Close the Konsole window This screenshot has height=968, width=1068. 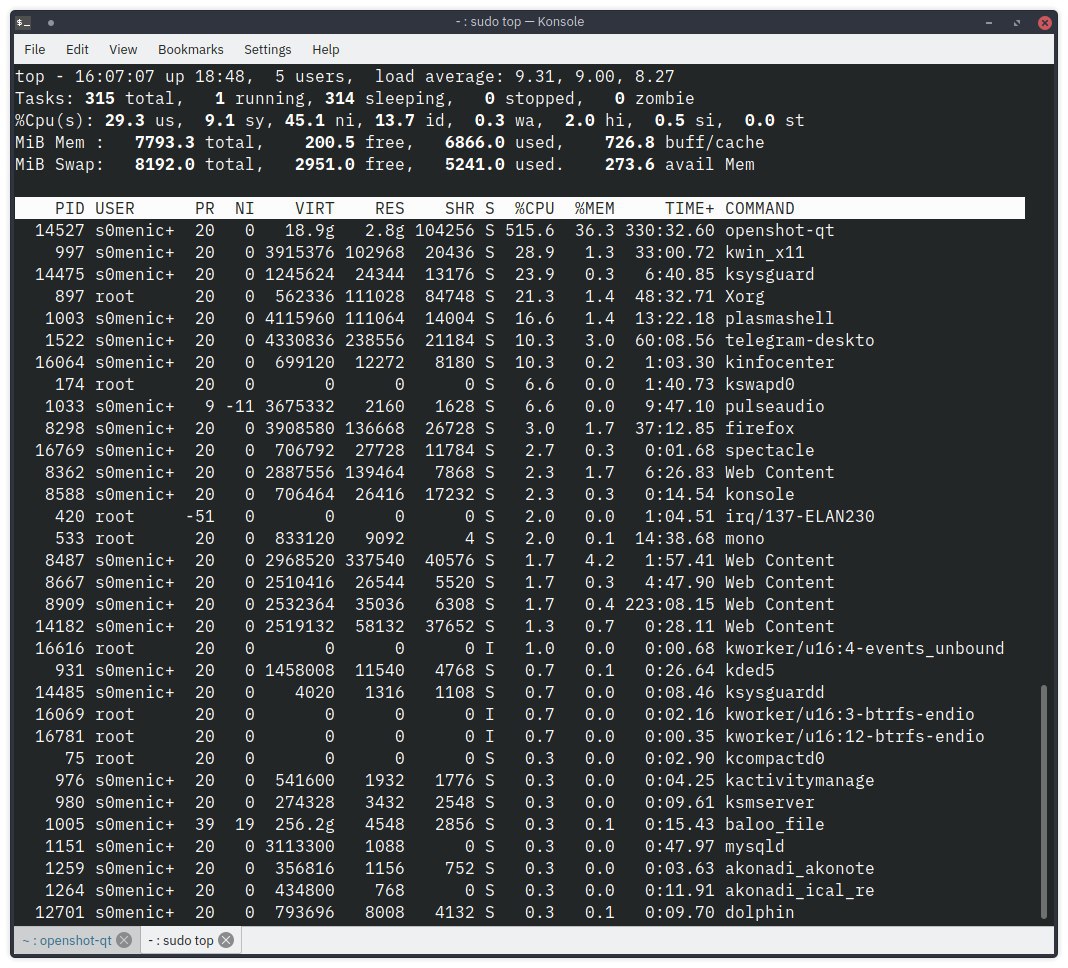[1045, 22]
